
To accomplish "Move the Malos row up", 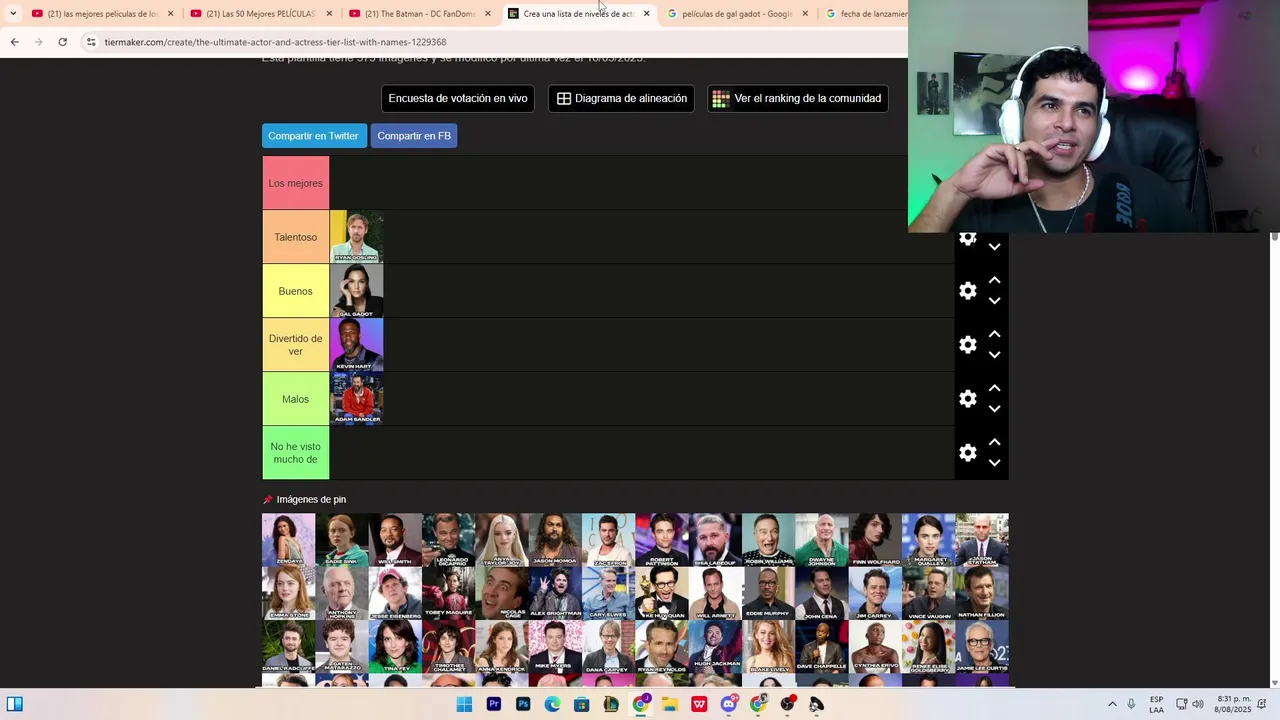I will [x=994, y=389].
